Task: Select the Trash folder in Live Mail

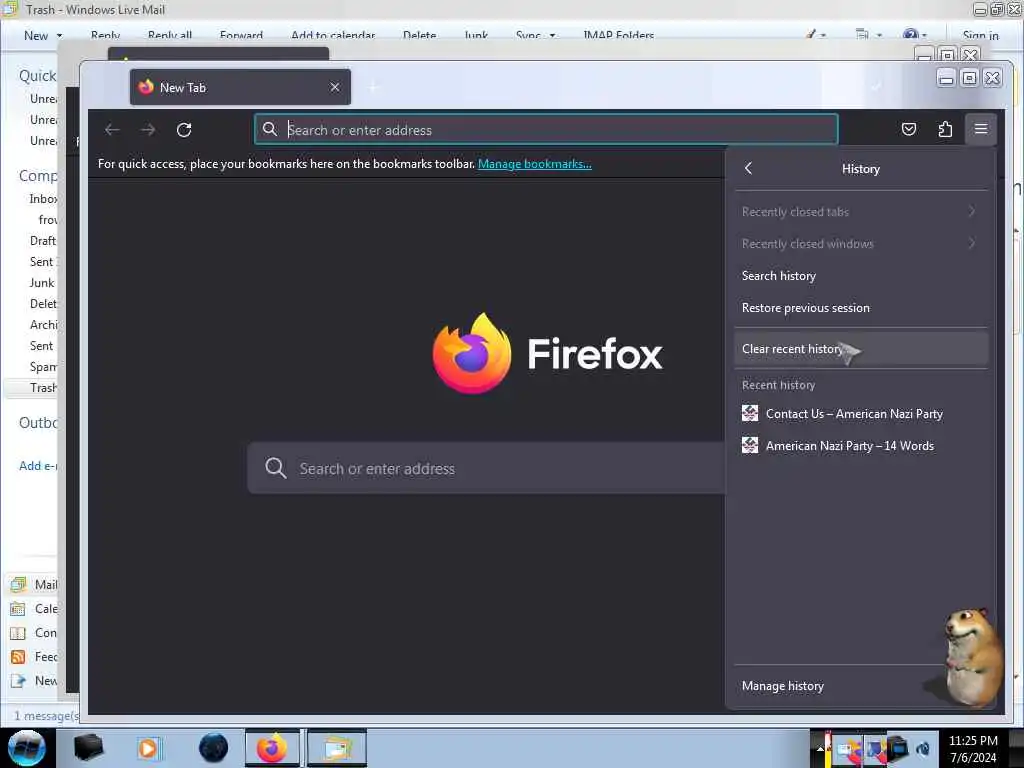Action: 43,388
